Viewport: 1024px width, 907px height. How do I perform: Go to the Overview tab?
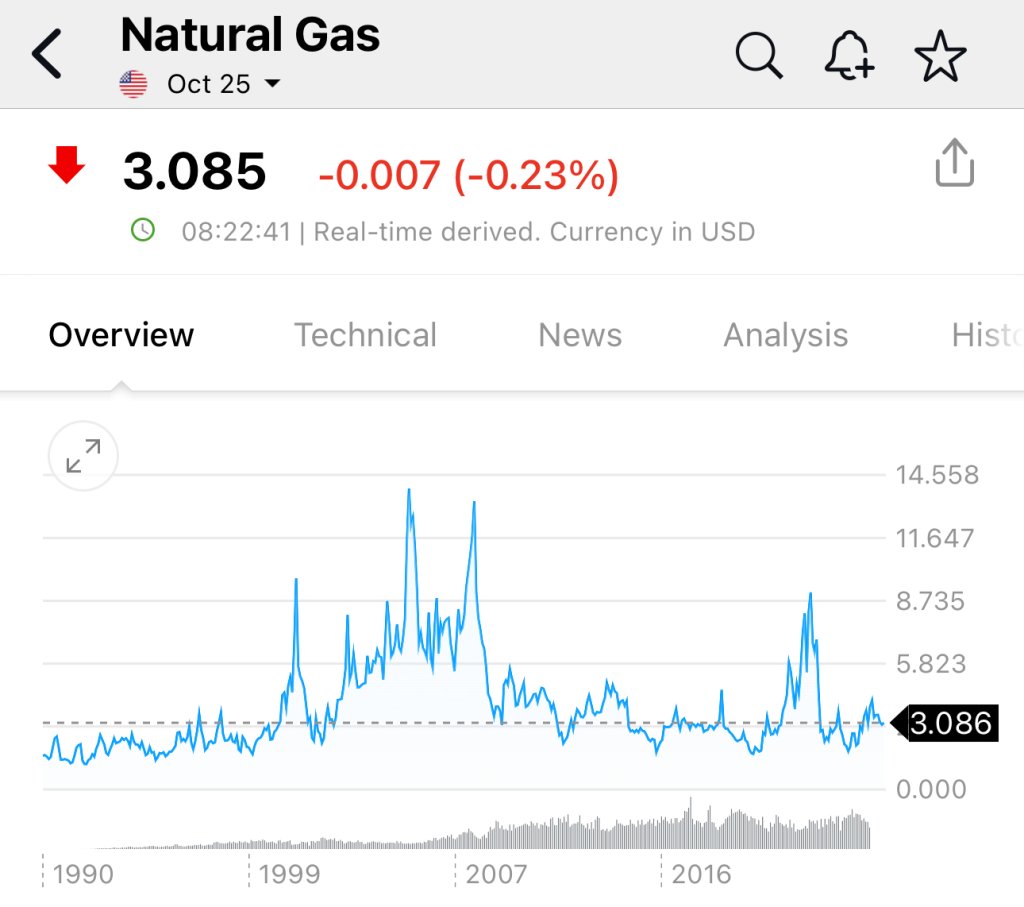(x=121, y=335)
